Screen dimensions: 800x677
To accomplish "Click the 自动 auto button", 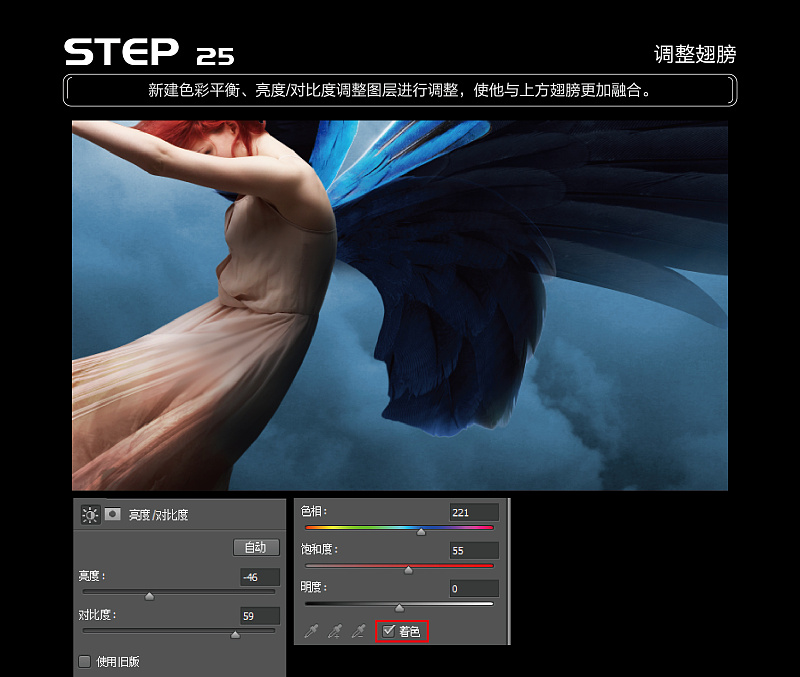I will (256, 547).
